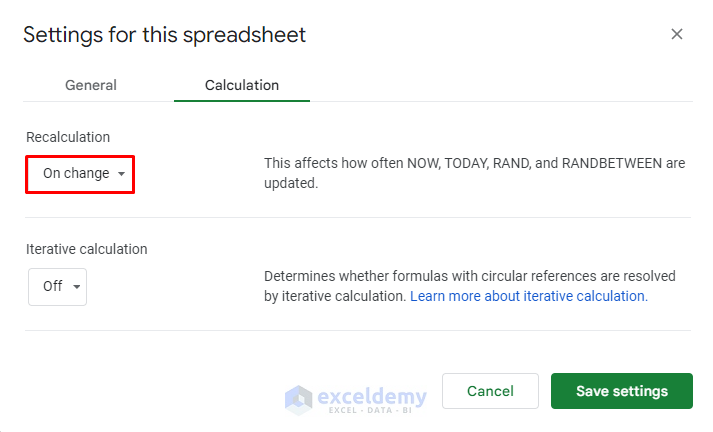Screen dimensions: 713x432
Task: Open "Learn more about iterative calculation" link
Action: 529,296
